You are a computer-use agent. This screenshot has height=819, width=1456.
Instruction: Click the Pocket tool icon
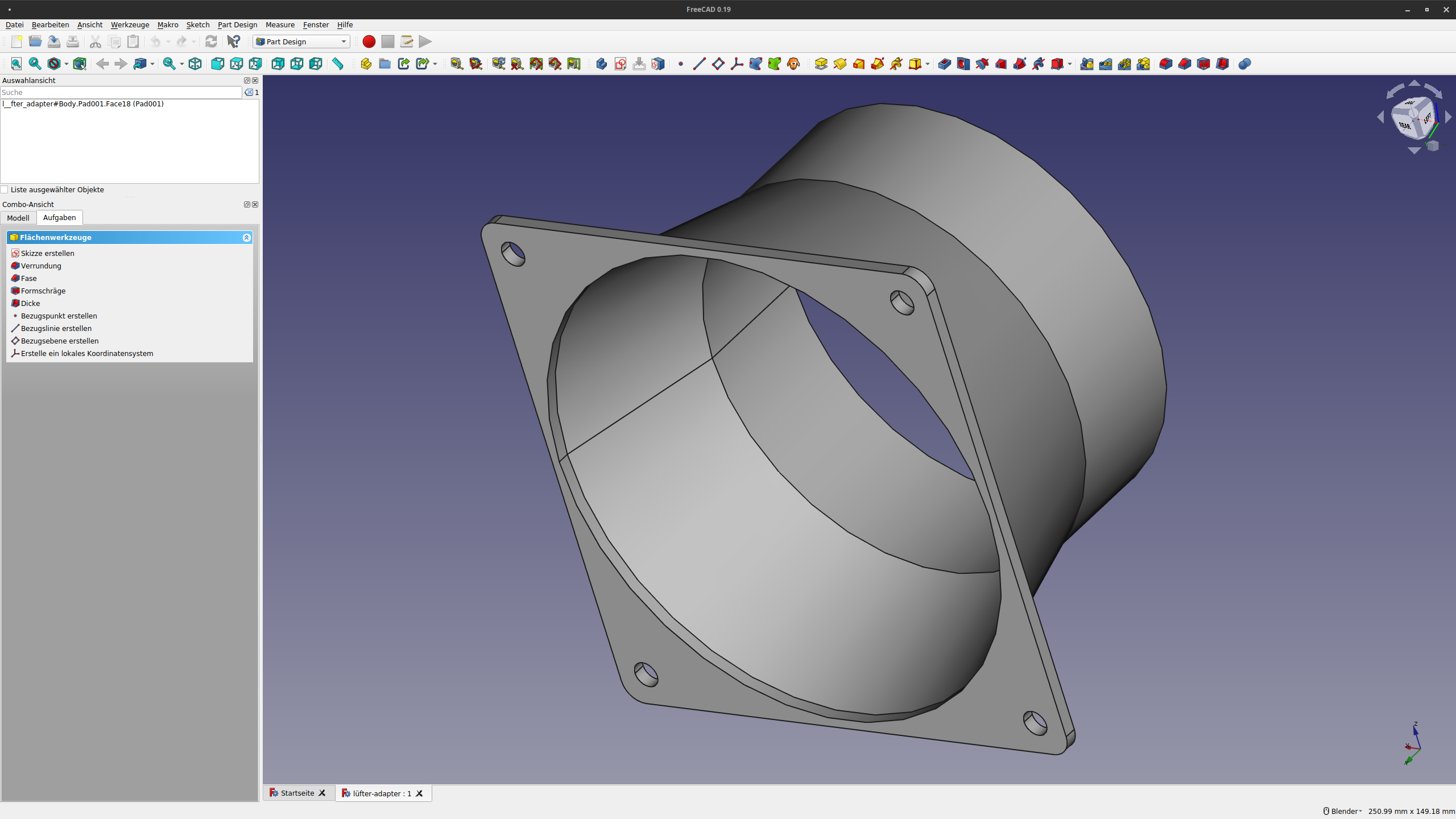pyautogui.click(x=944, y=64)
